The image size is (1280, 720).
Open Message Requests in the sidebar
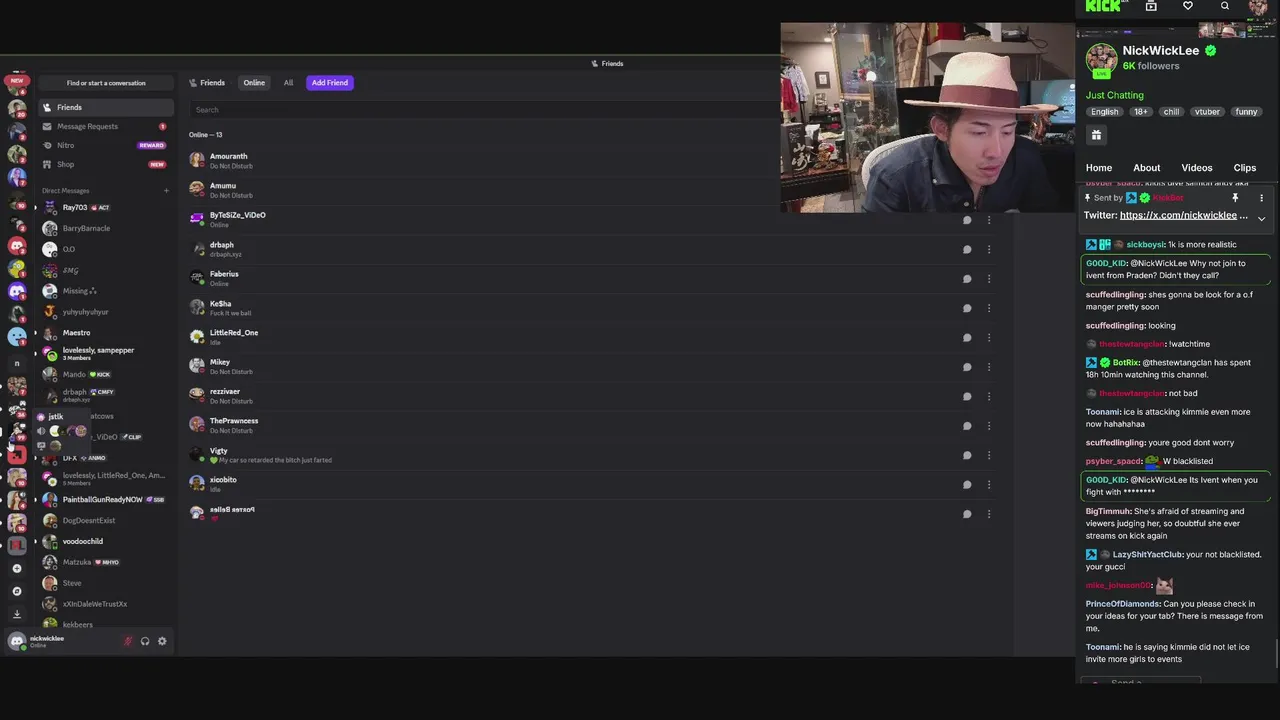pos(106,126)
